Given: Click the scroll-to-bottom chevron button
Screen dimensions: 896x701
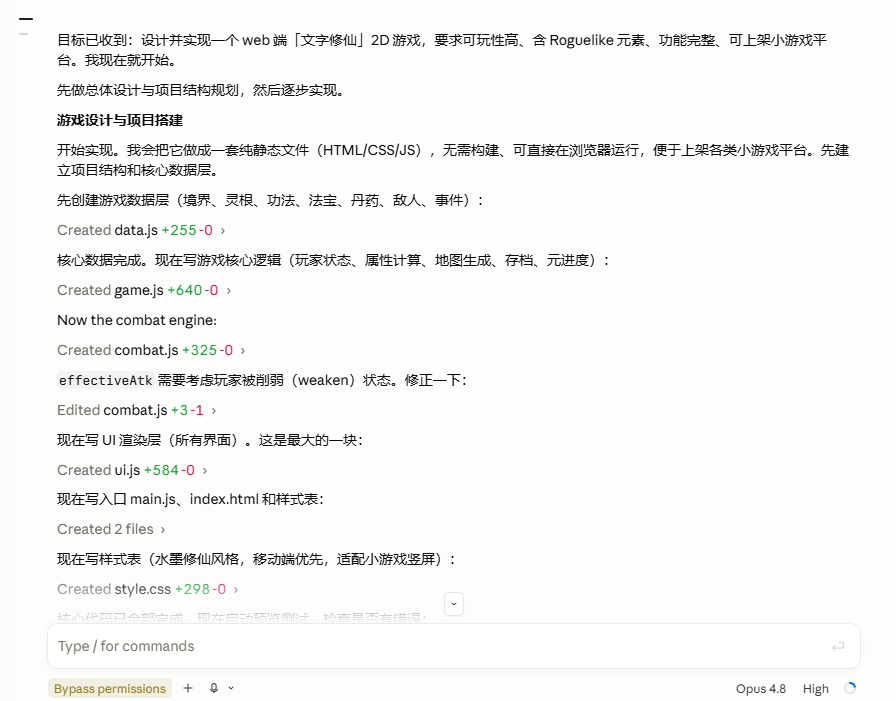Looking at the screenshot, I should (454, 604).
